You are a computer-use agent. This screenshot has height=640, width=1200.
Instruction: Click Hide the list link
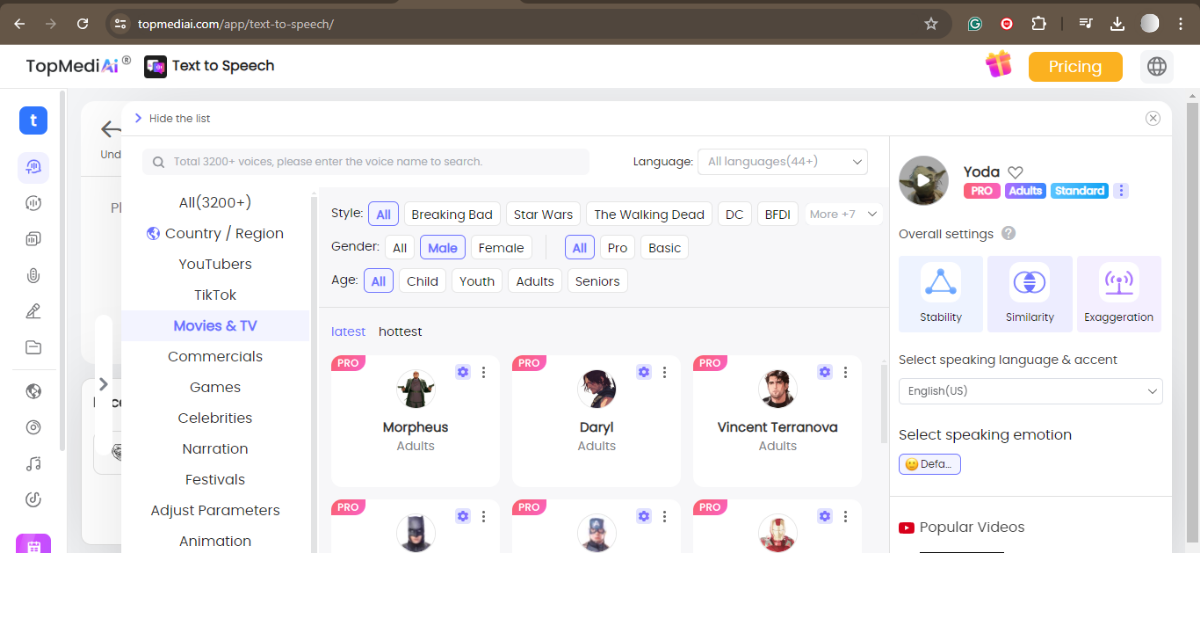[x=179, y=118]
